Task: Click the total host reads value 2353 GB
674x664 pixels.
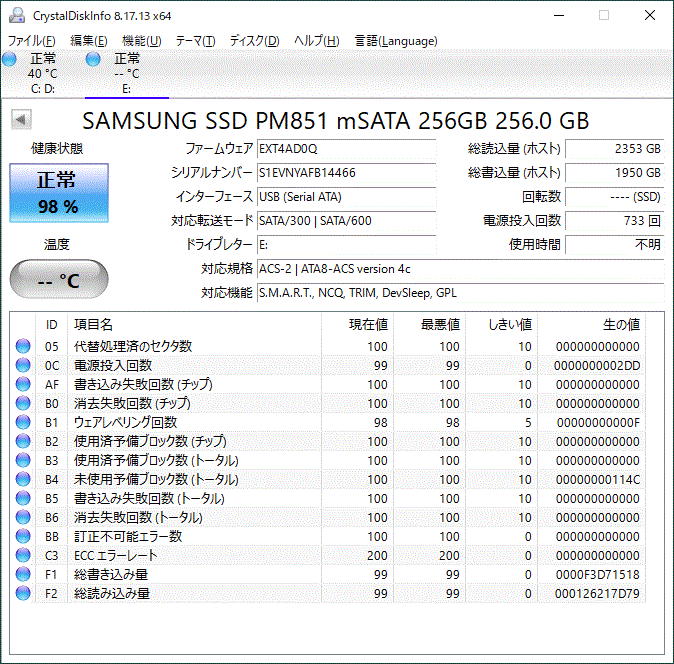Action: coord(615,149)
